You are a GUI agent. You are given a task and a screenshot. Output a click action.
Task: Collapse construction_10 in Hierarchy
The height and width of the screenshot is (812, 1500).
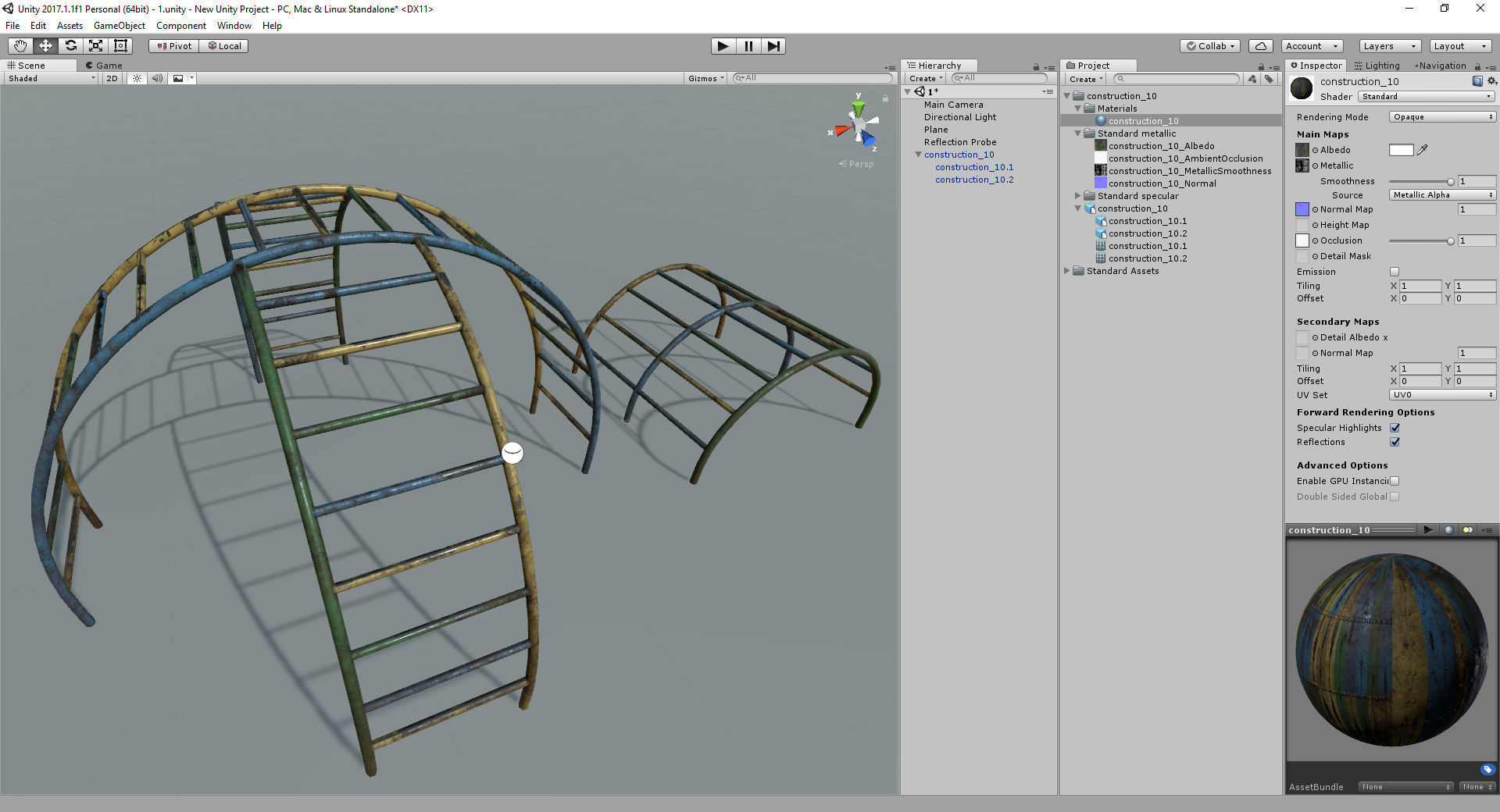point(919,155)
